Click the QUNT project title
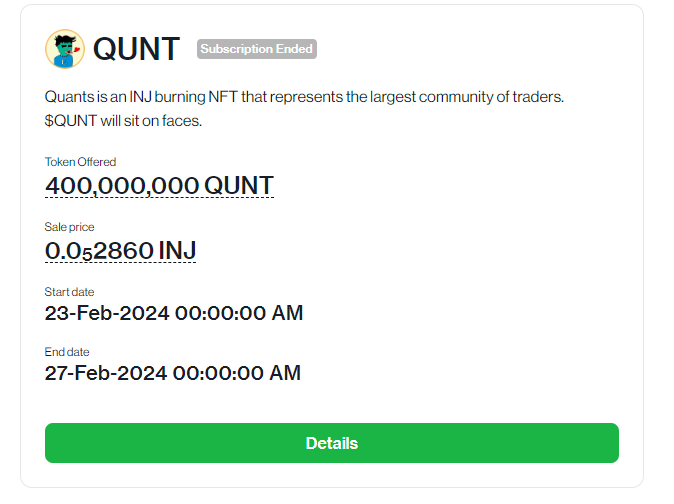The height and width of the screenshot is (504, 674). coord(136,49)
